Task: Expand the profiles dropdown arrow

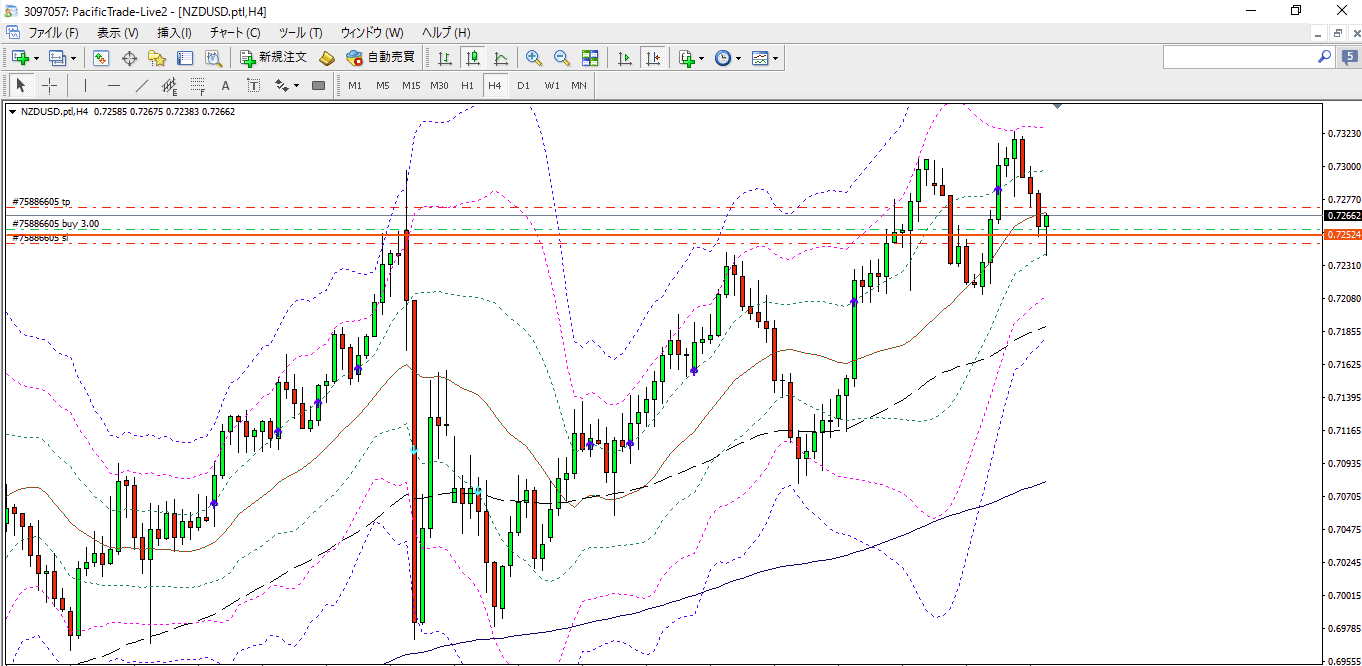Action: [74, 58]
